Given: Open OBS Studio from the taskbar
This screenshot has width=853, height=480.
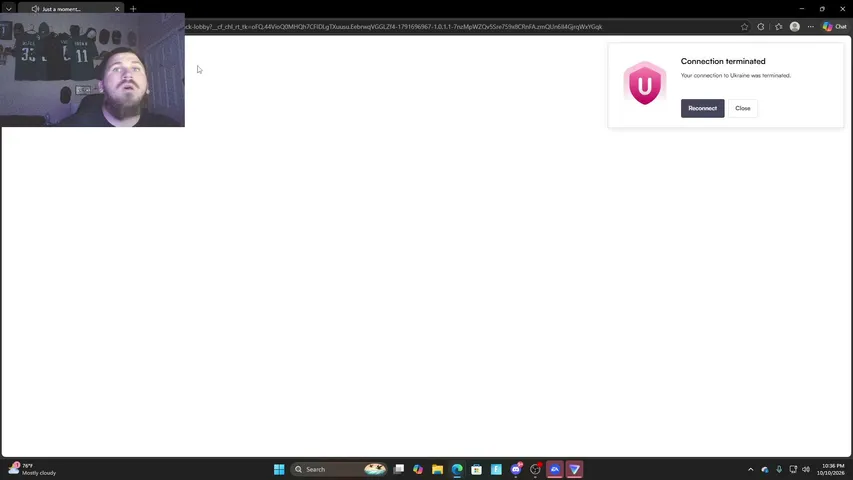Looking at the screenshot, I should coord(535,469).
